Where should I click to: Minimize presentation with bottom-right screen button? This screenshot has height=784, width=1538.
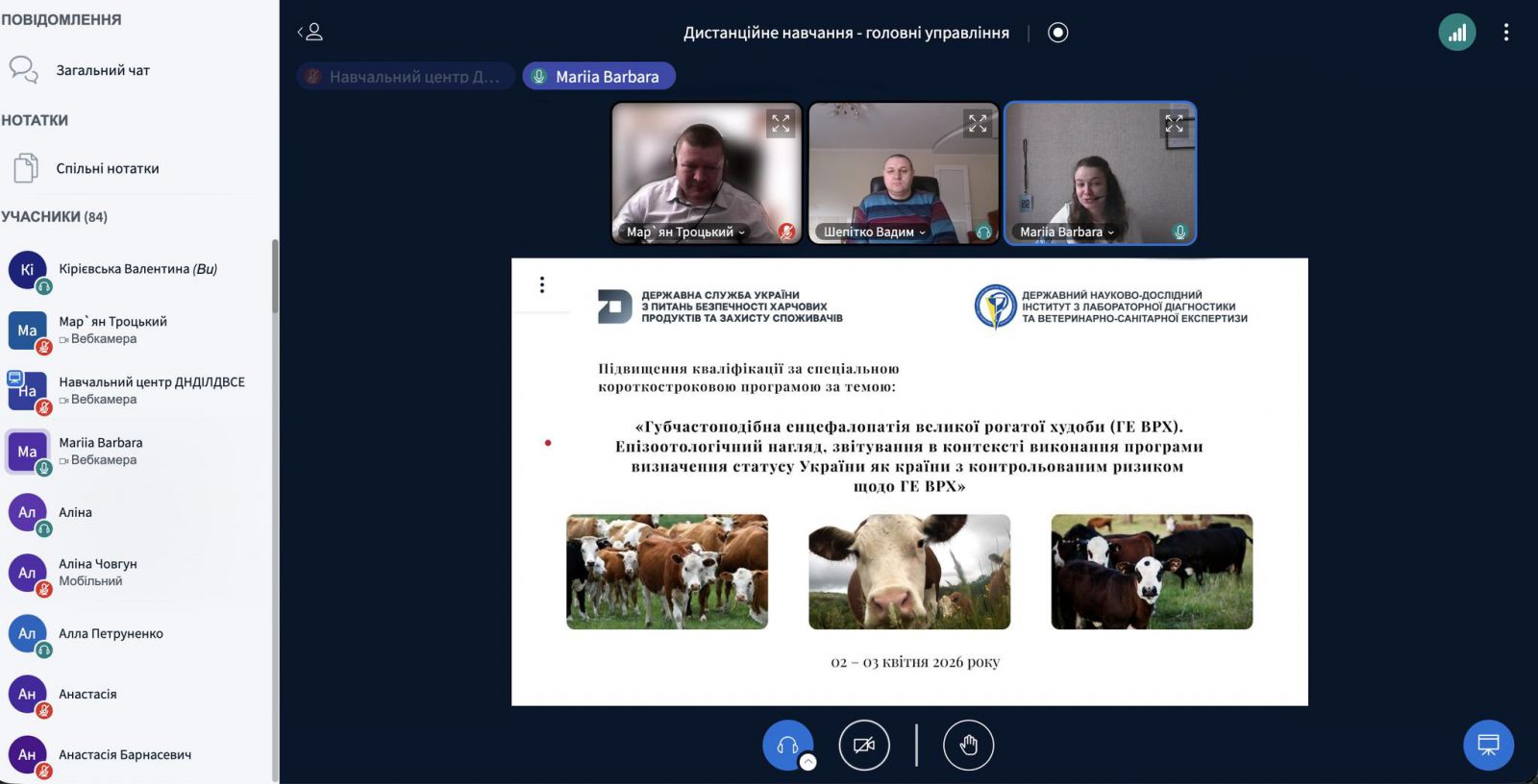pos(1488,746)
